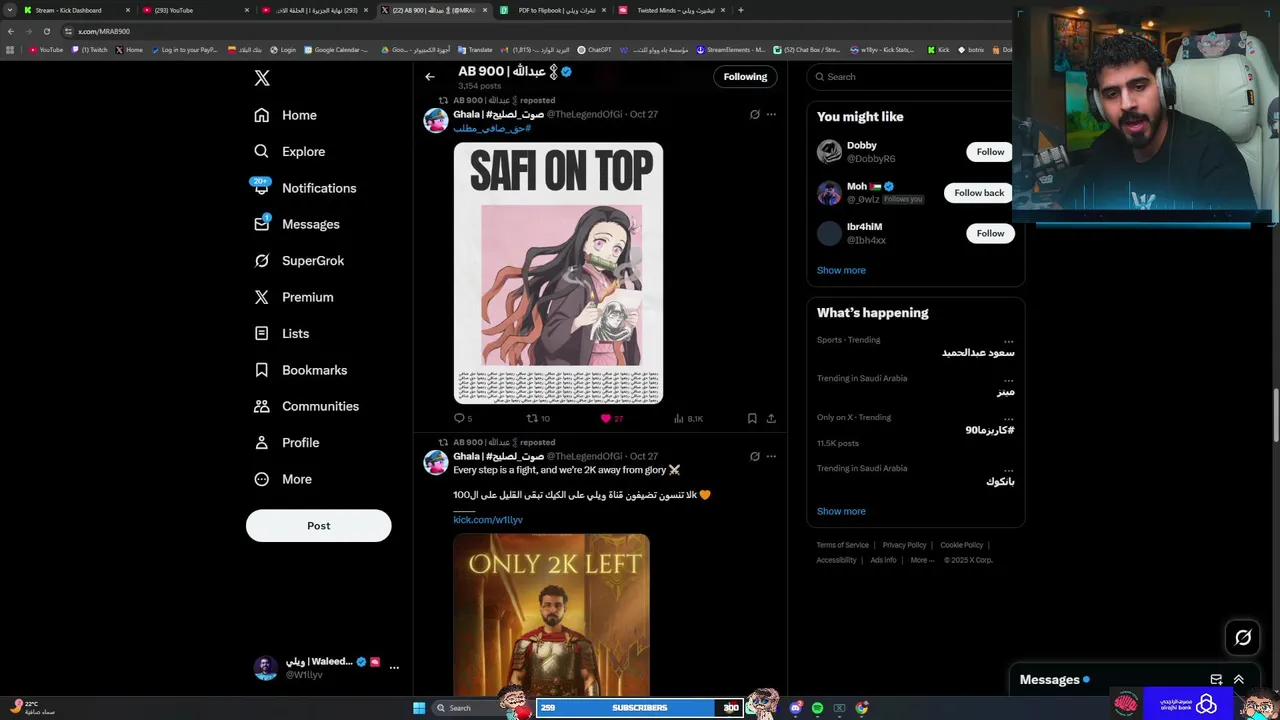This screenshot has height=720, width=1280.
Task: Click the Post button
Action: point(319,526)
